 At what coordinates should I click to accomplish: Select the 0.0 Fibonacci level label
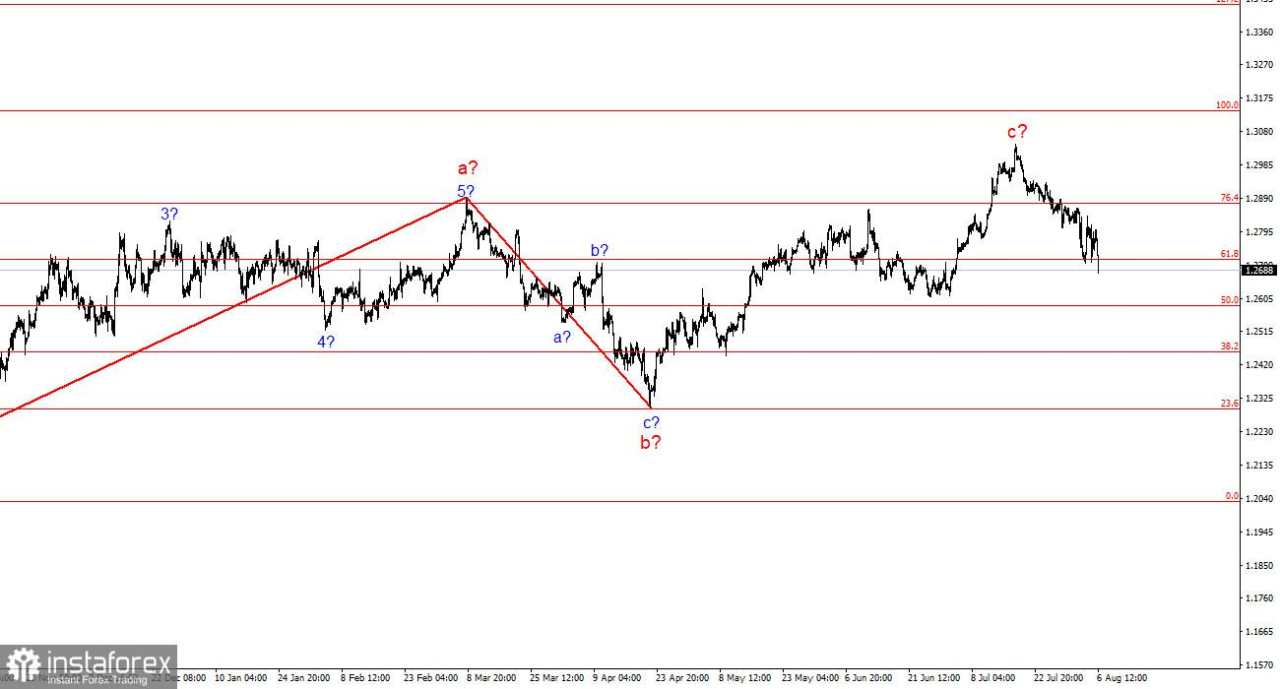(x=1232, y=496)
